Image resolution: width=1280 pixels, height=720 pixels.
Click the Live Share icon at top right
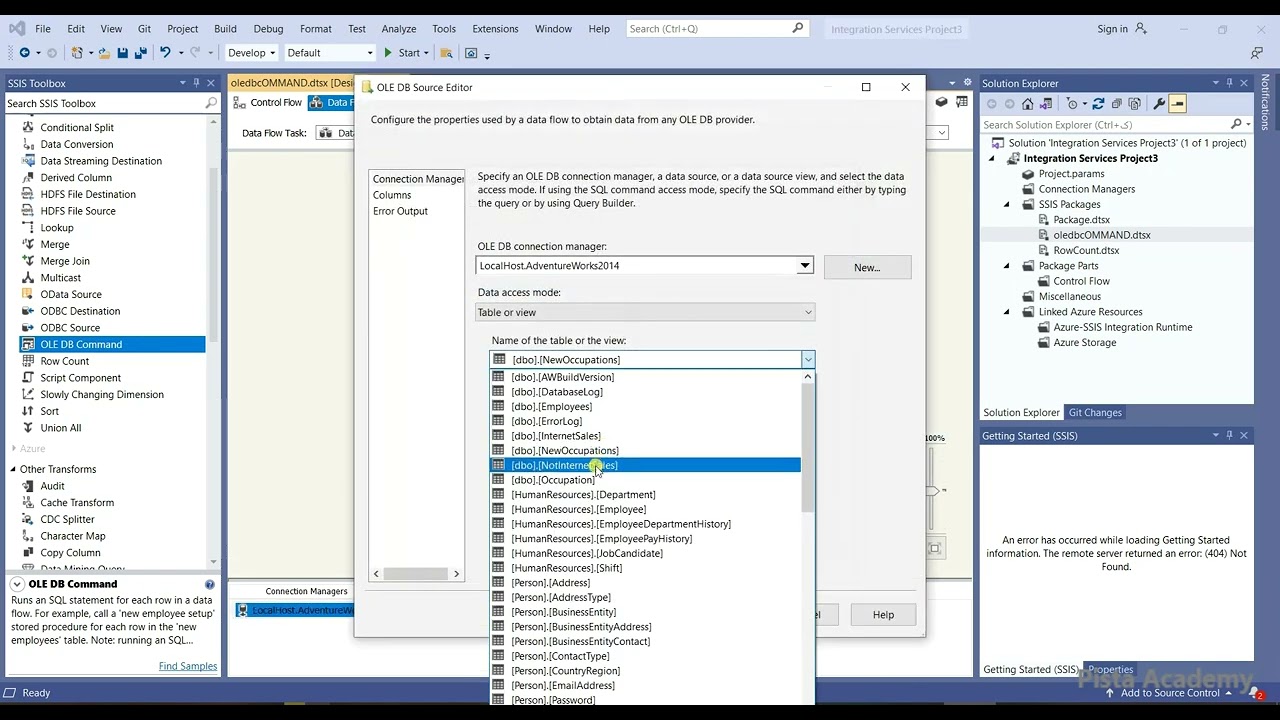click(x=1257, y=53)
